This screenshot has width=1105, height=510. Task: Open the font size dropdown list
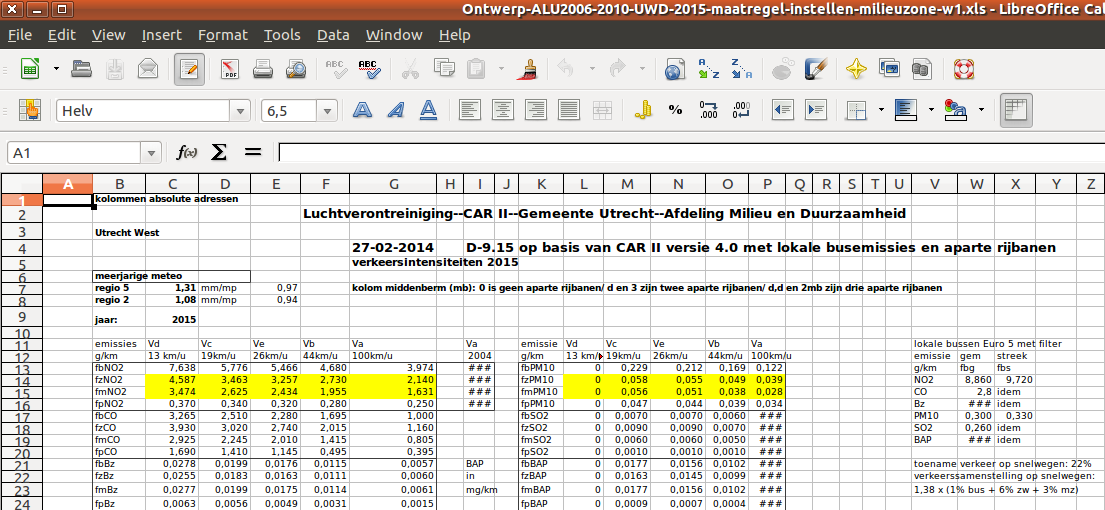point(327,111)
